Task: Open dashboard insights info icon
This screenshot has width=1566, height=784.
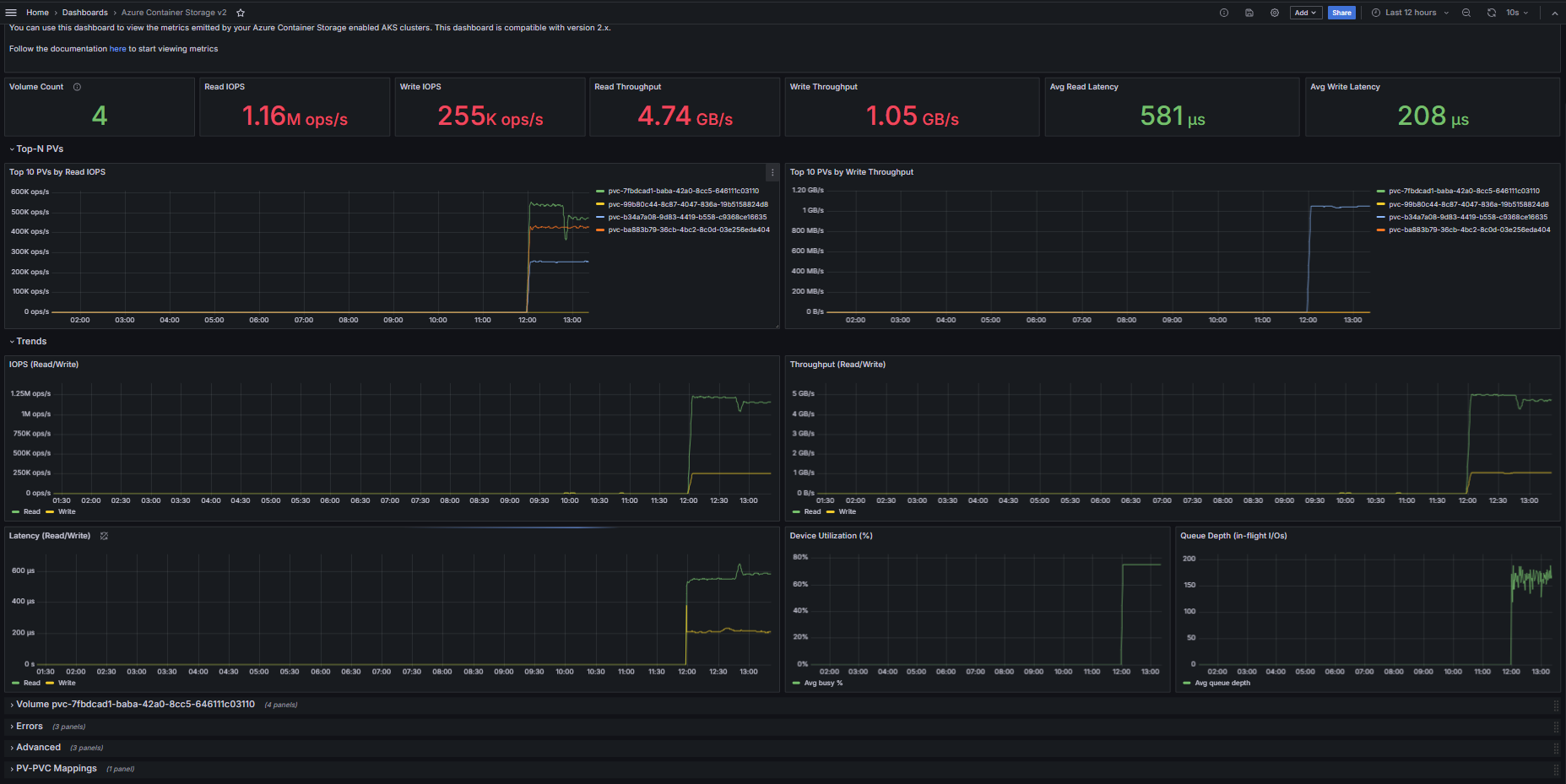Action: [x=1223, y=13]
